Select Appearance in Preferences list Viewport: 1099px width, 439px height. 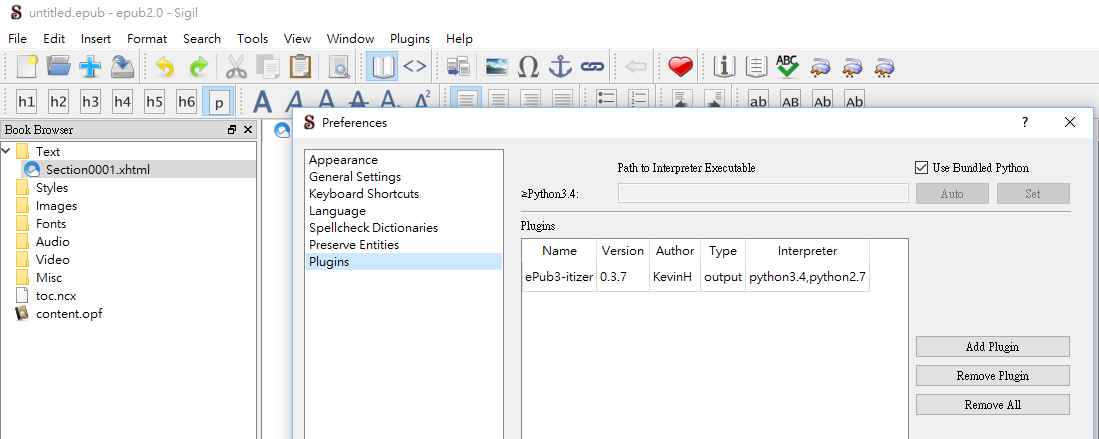tap(404, 160)
